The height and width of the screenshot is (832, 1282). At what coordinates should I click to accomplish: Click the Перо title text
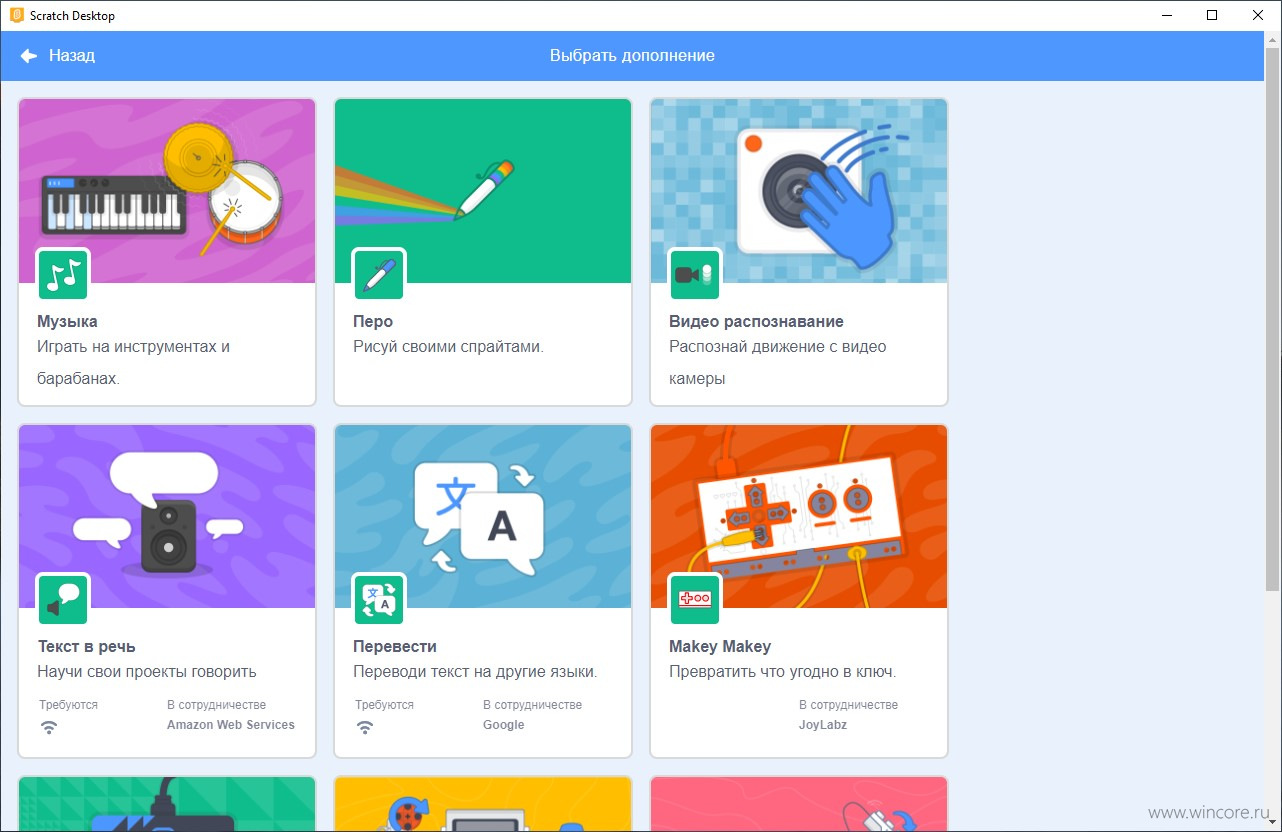pos(373,322)
